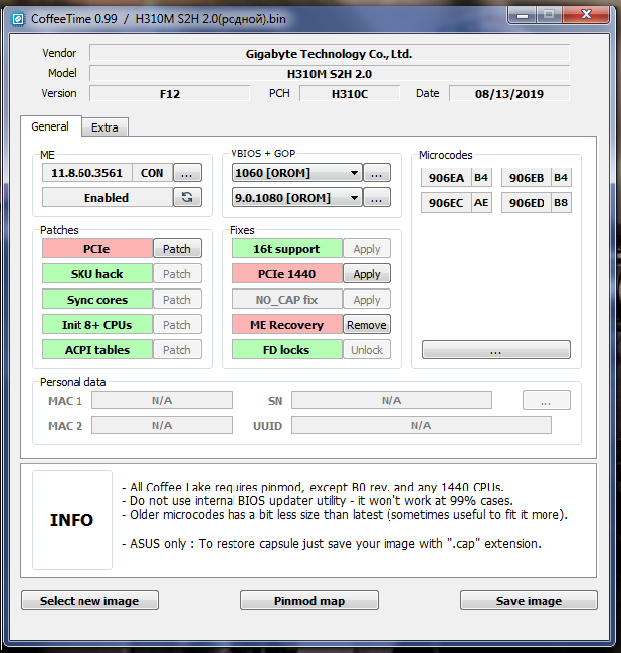Click the CoffeeTime app icon in title bar
Image resolution: width=621 pixels, height=653 pixels.
tap(18, 19)
